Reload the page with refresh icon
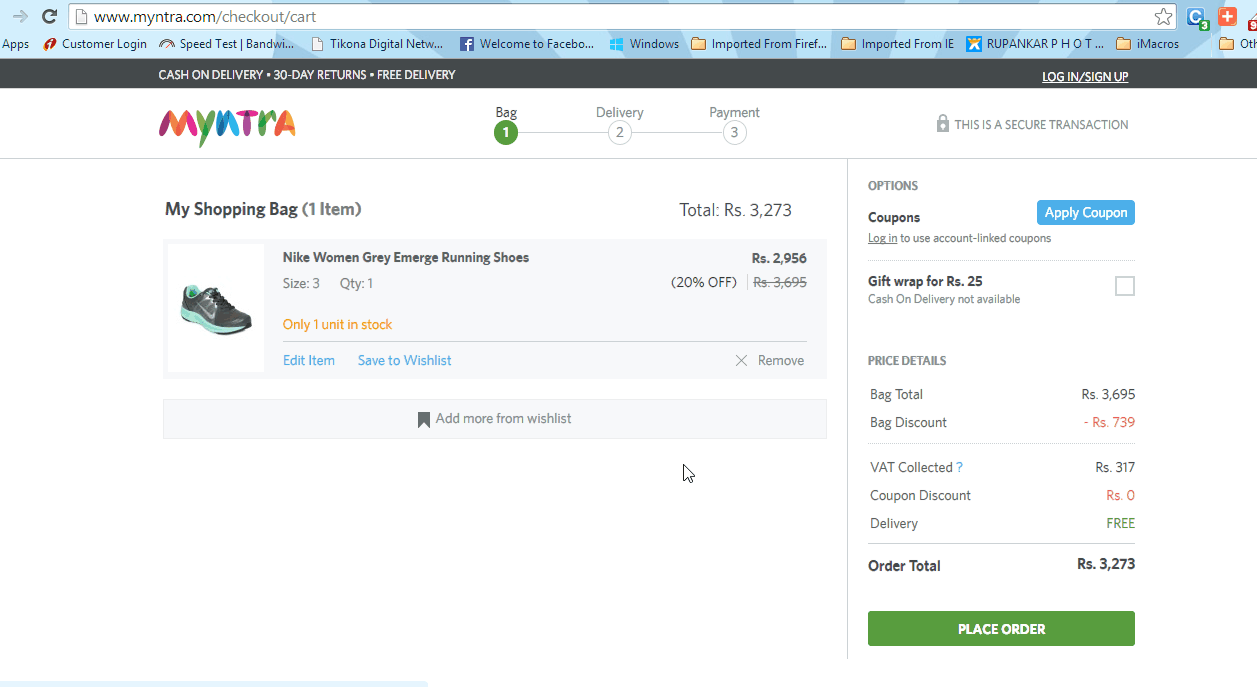The width and height of the screenshot is (1257, 687). click(x=49, y=16)
